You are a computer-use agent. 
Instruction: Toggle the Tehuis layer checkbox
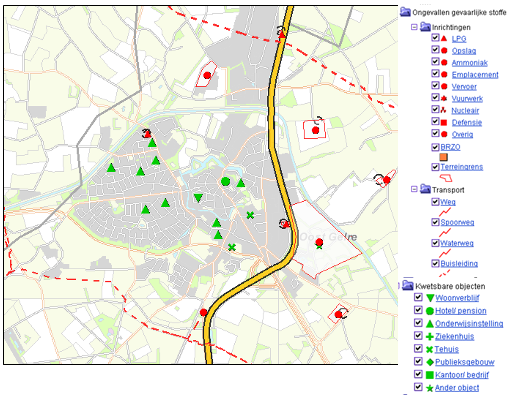pyautogui.click(x=418, y=348)
